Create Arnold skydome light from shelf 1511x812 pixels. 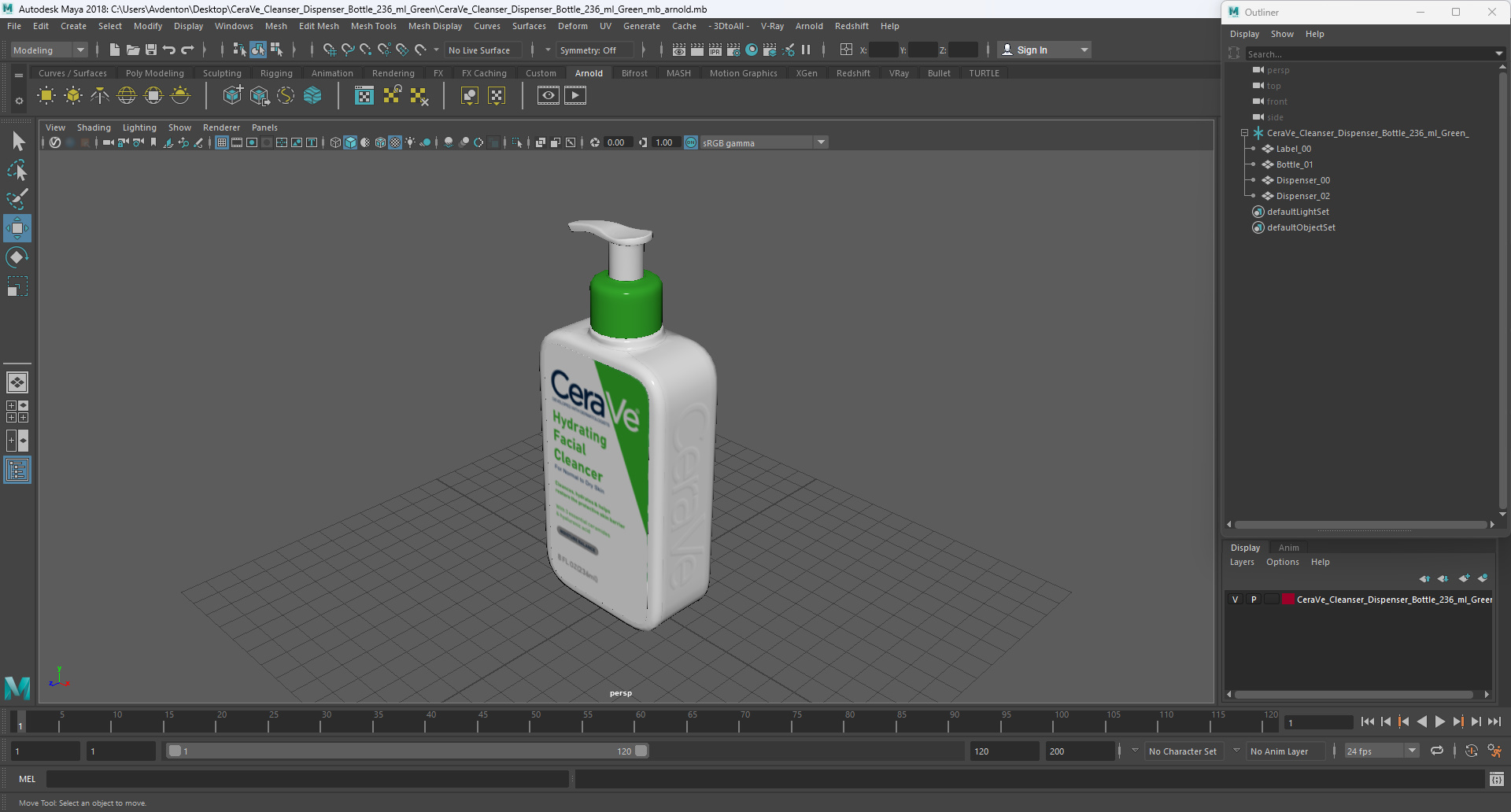pyautogui.click(x=127, y=95)
